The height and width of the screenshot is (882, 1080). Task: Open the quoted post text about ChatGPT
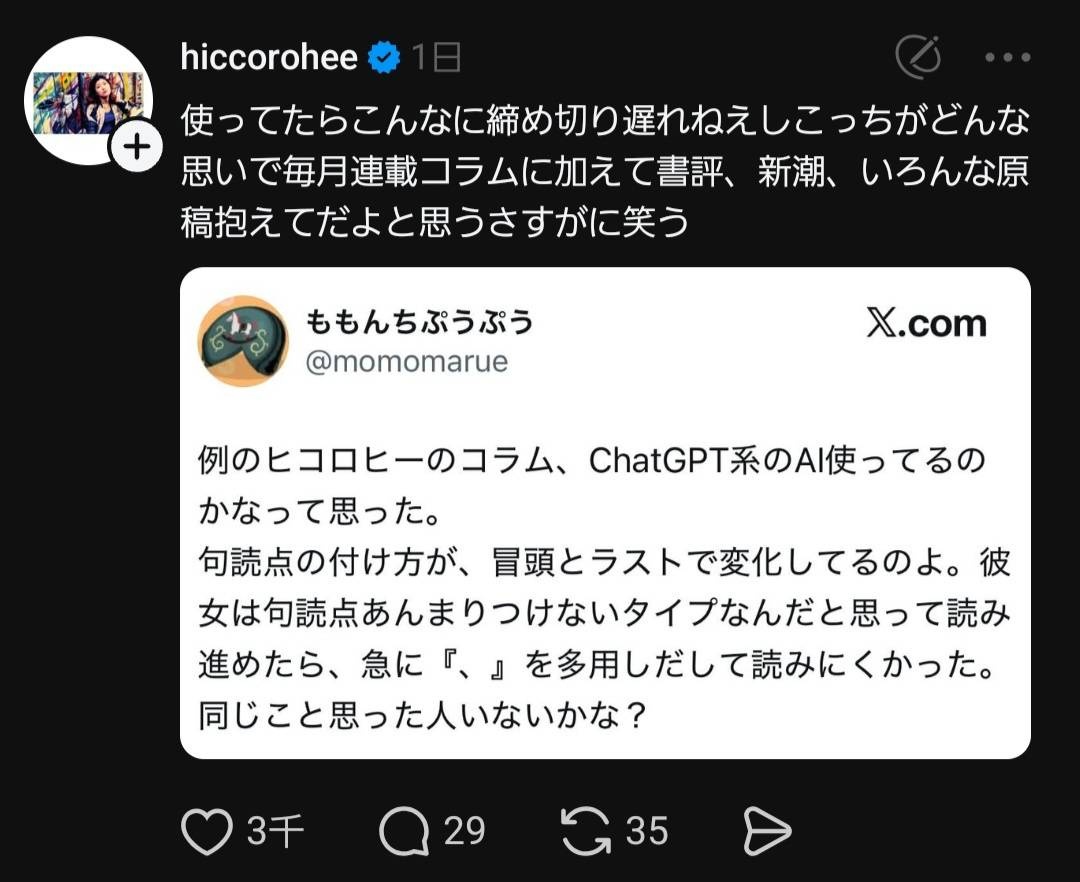click(x=605, y=587)
